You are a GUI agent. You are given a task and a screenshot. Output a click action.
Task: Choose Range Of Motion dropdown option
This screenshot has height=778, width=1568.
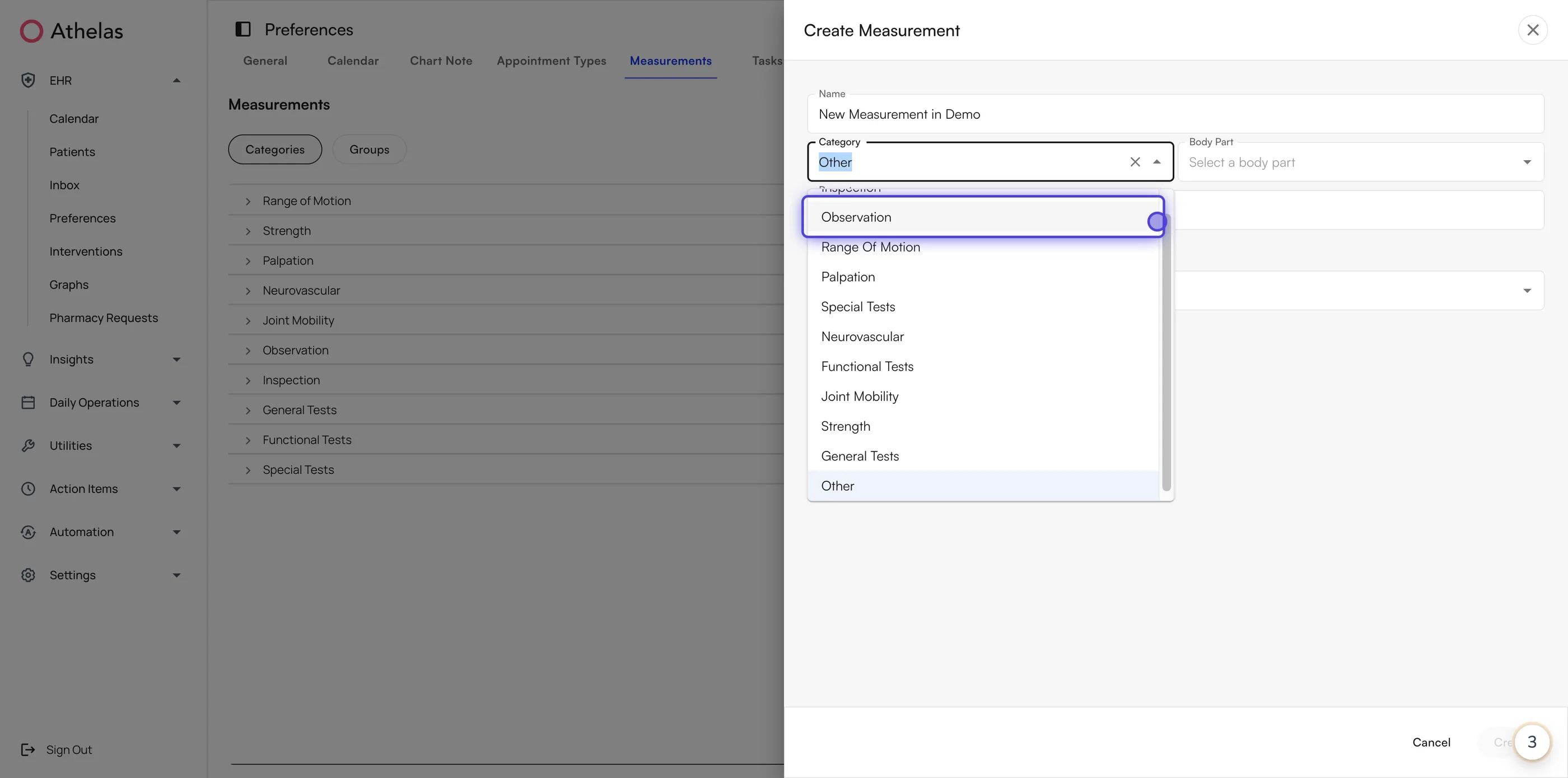pos(982,246)
